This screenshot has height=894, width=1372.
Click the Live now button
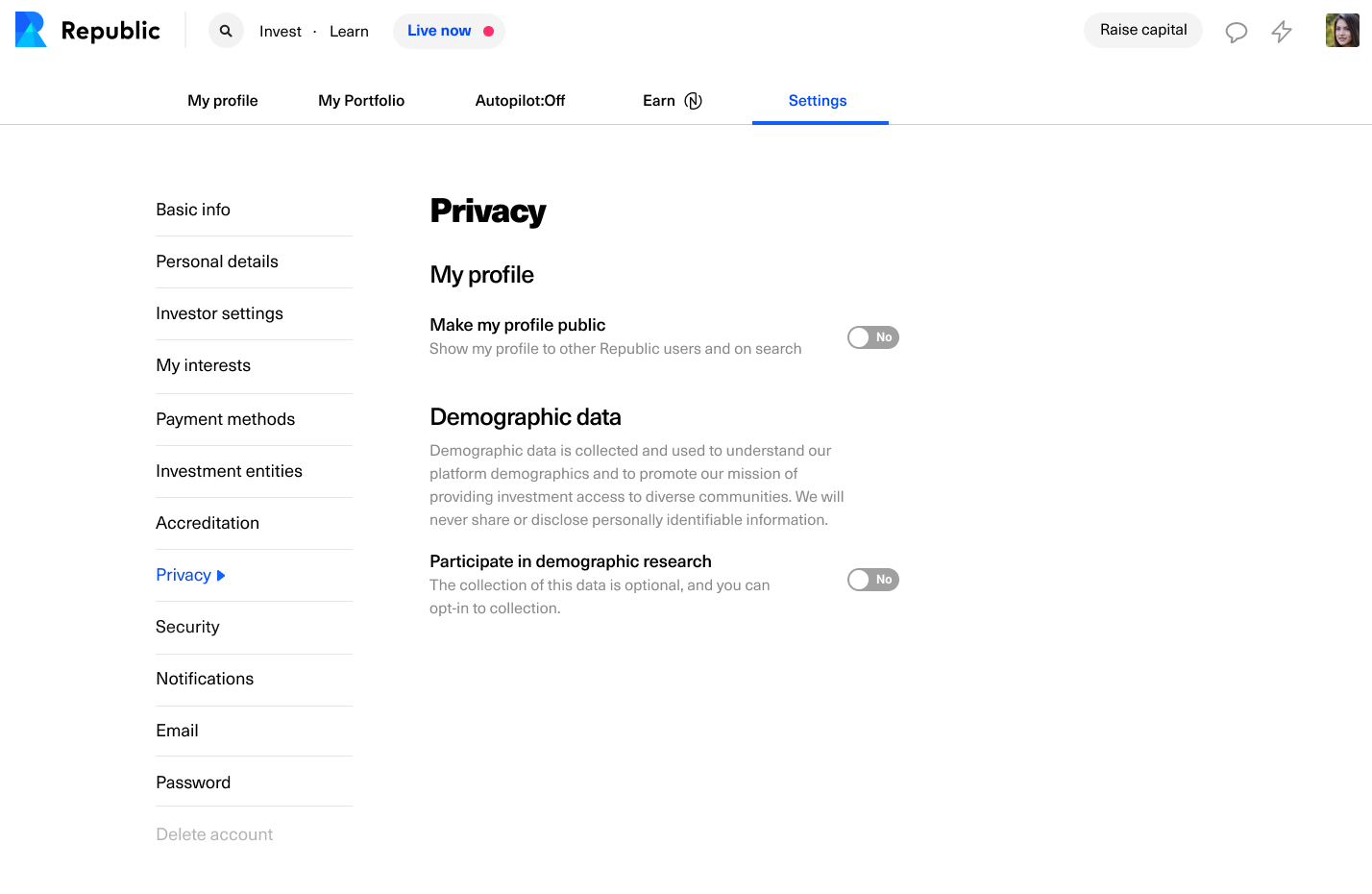click(x=449, y=31)
